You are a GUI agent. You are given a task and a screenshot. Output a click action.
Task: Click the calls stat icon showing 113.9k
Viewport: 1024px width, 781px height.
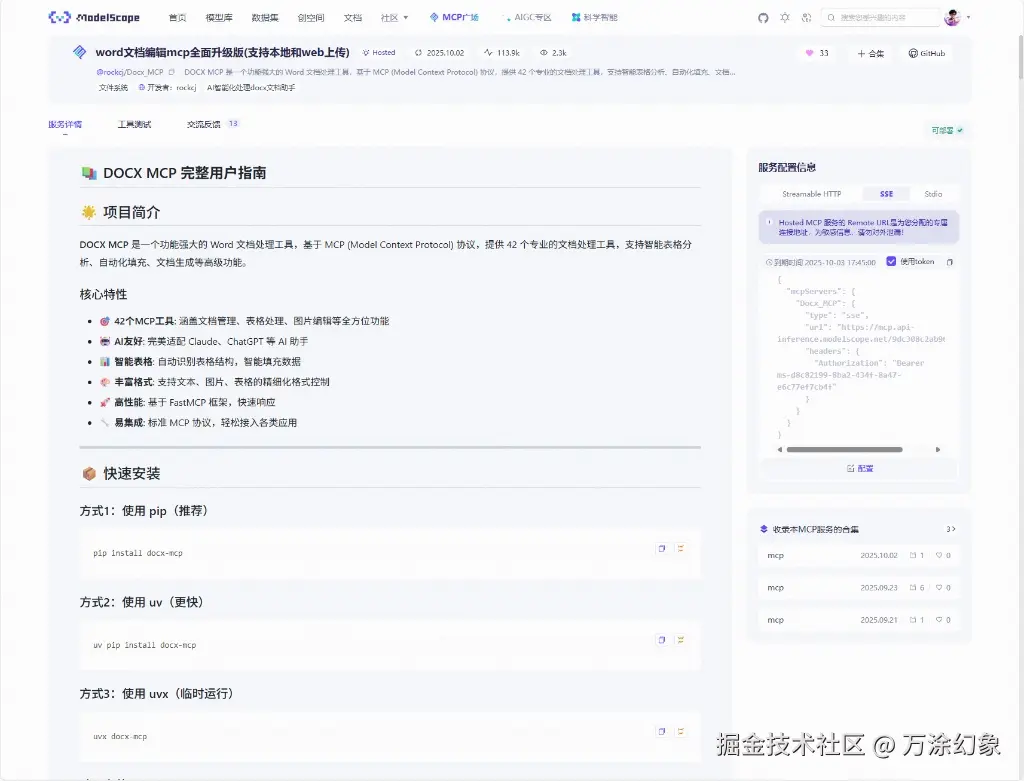(x=488, y=53)
